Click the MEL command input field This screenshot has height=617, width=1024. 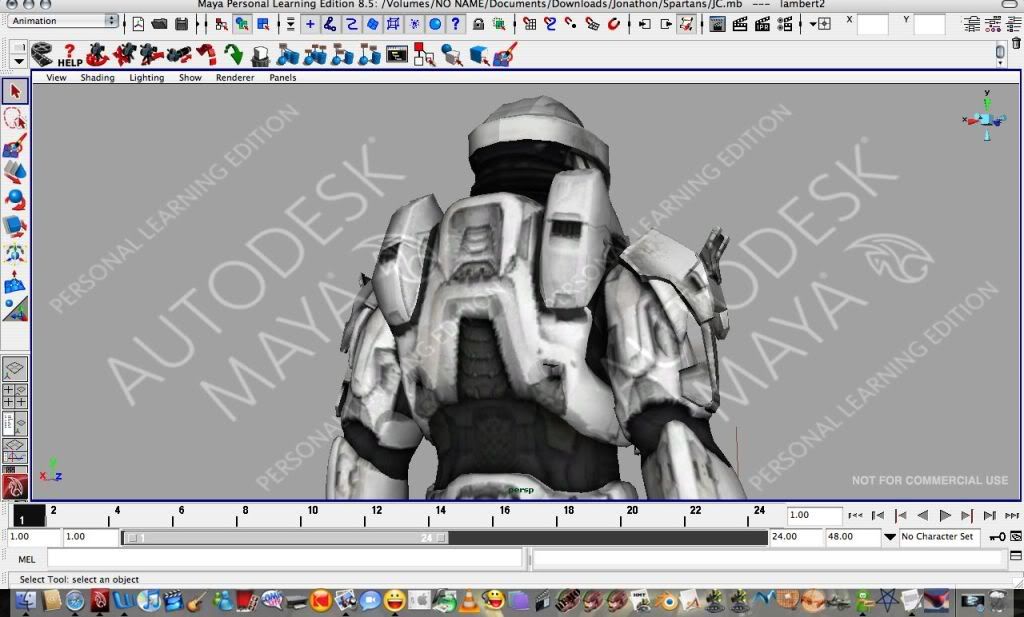[x=285, y=559]
